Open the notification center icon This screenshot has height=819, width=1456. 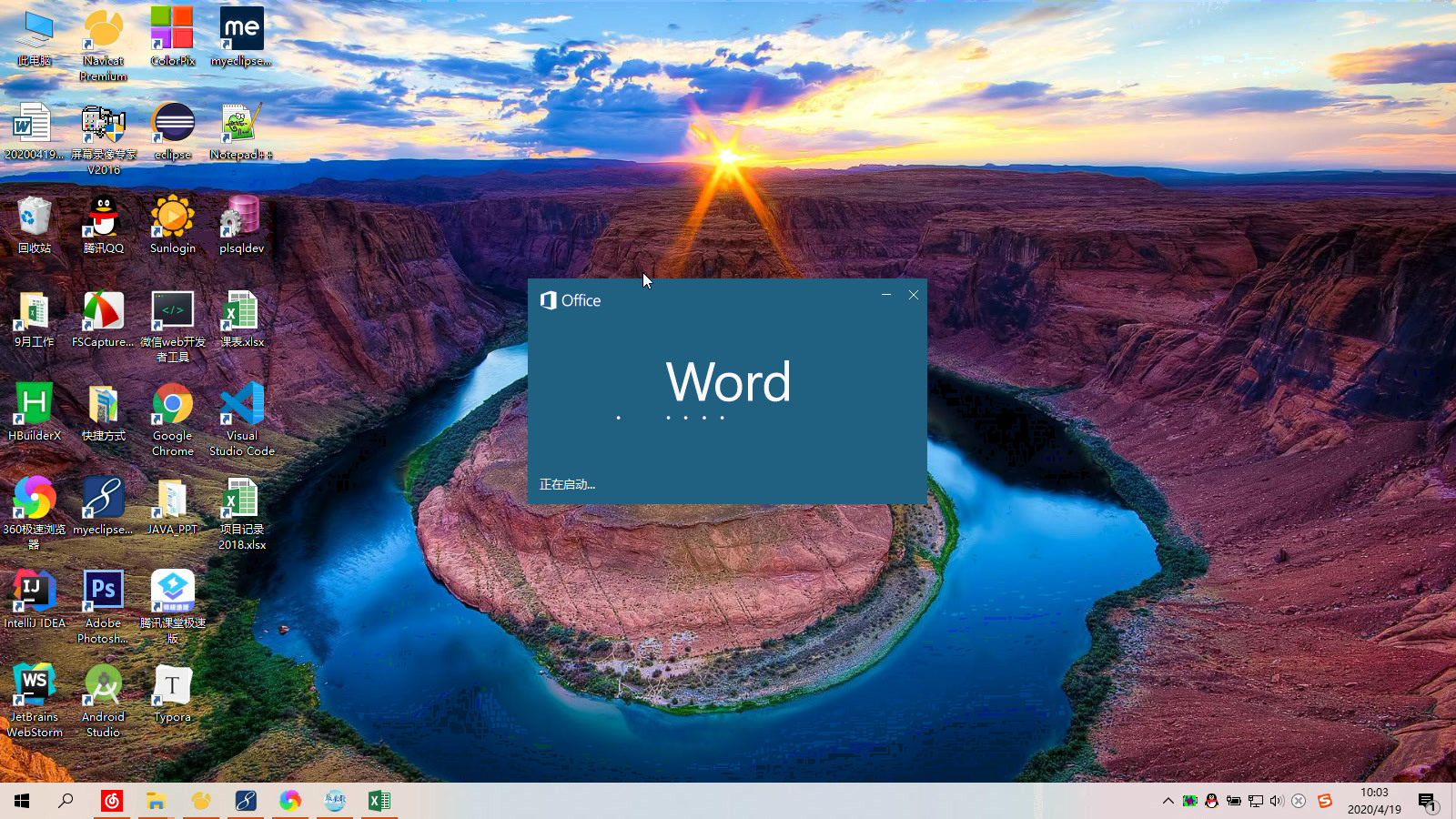(x=1427, y=801)
